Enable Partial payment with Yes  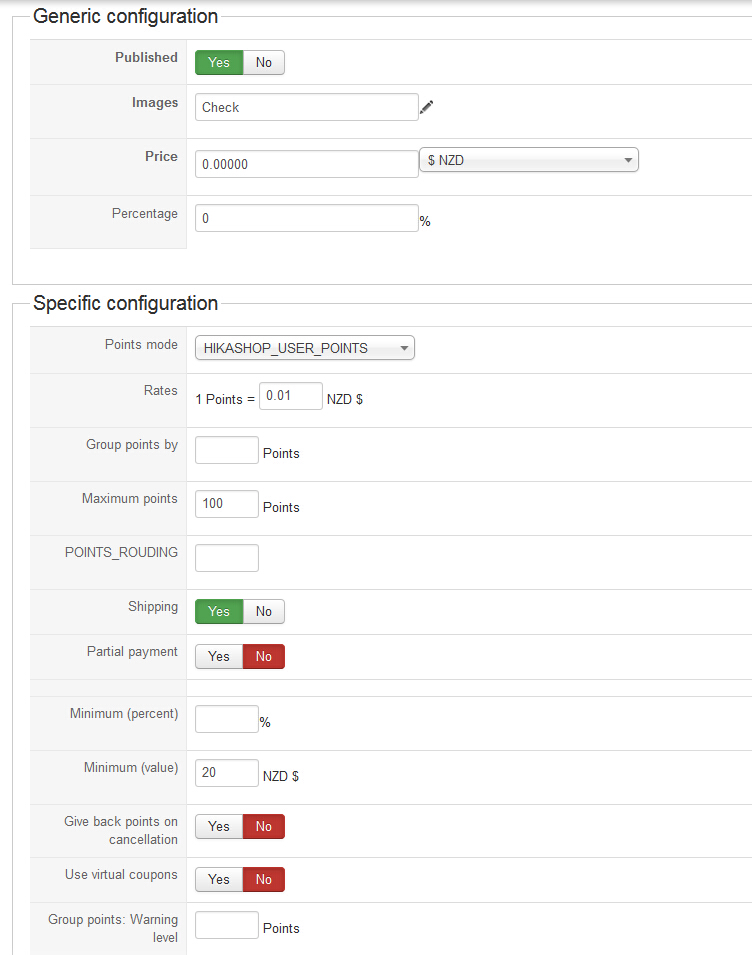[x=219, y=656]
